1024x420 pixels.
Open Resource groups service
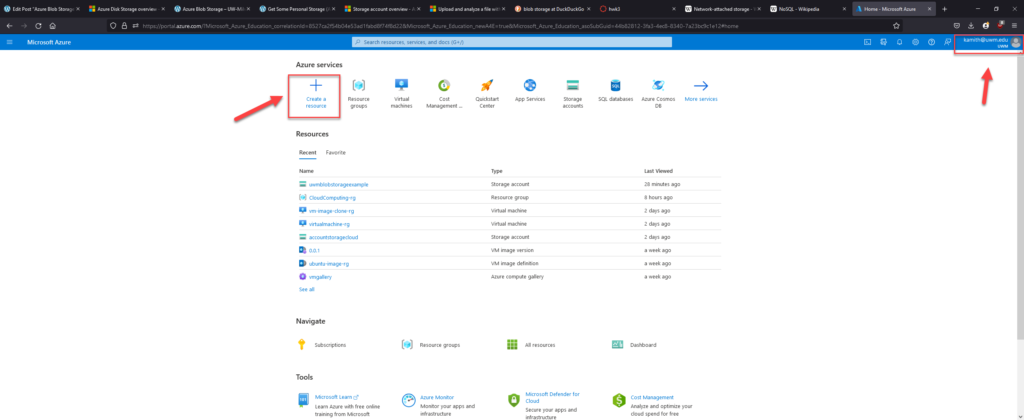[x=359, y=93]
